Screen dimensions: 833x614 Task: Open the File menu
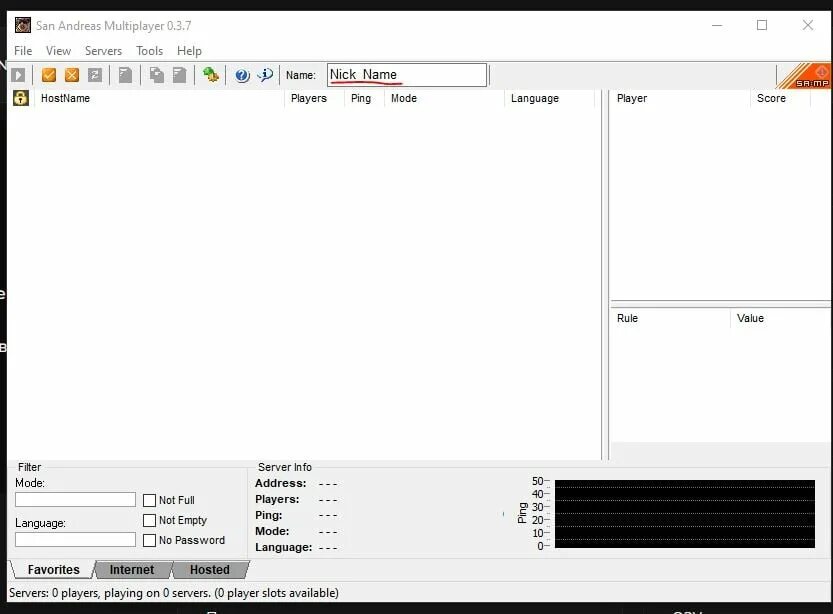23,50
